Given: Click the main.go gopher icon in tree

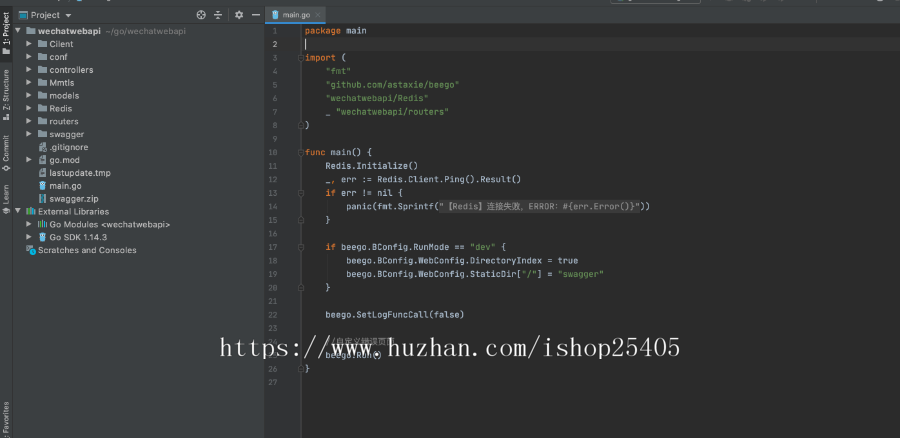Looking at the screenshot, I should pos(42,185).
